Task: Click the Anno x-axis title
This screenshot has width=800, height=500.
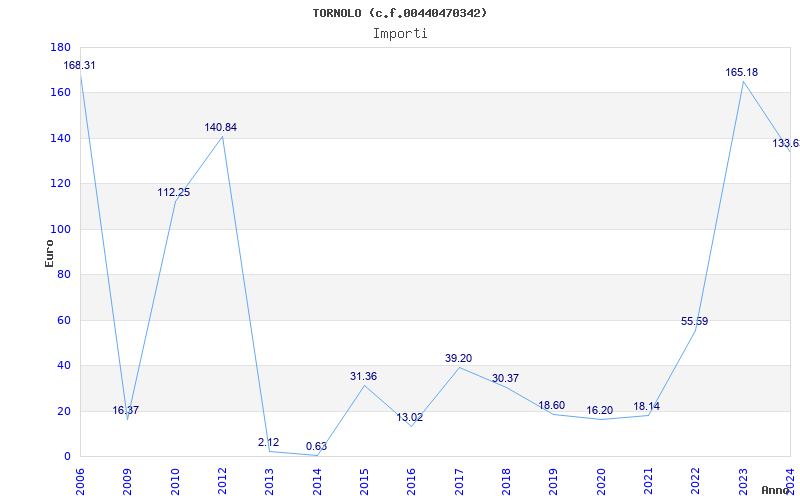Action: click(774, 490)
